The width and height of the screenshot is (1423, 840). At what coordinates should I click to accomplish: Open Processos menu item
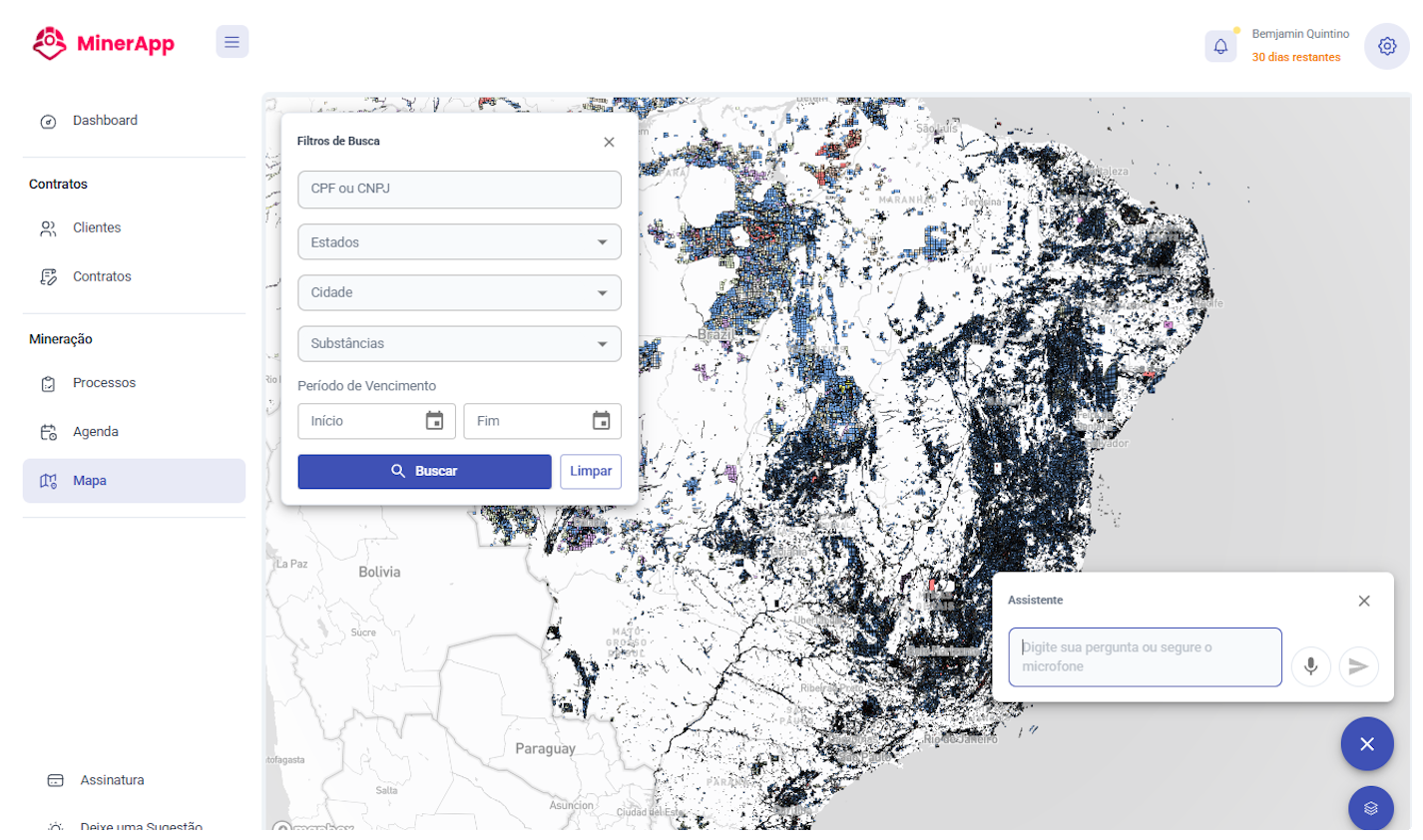134,383
